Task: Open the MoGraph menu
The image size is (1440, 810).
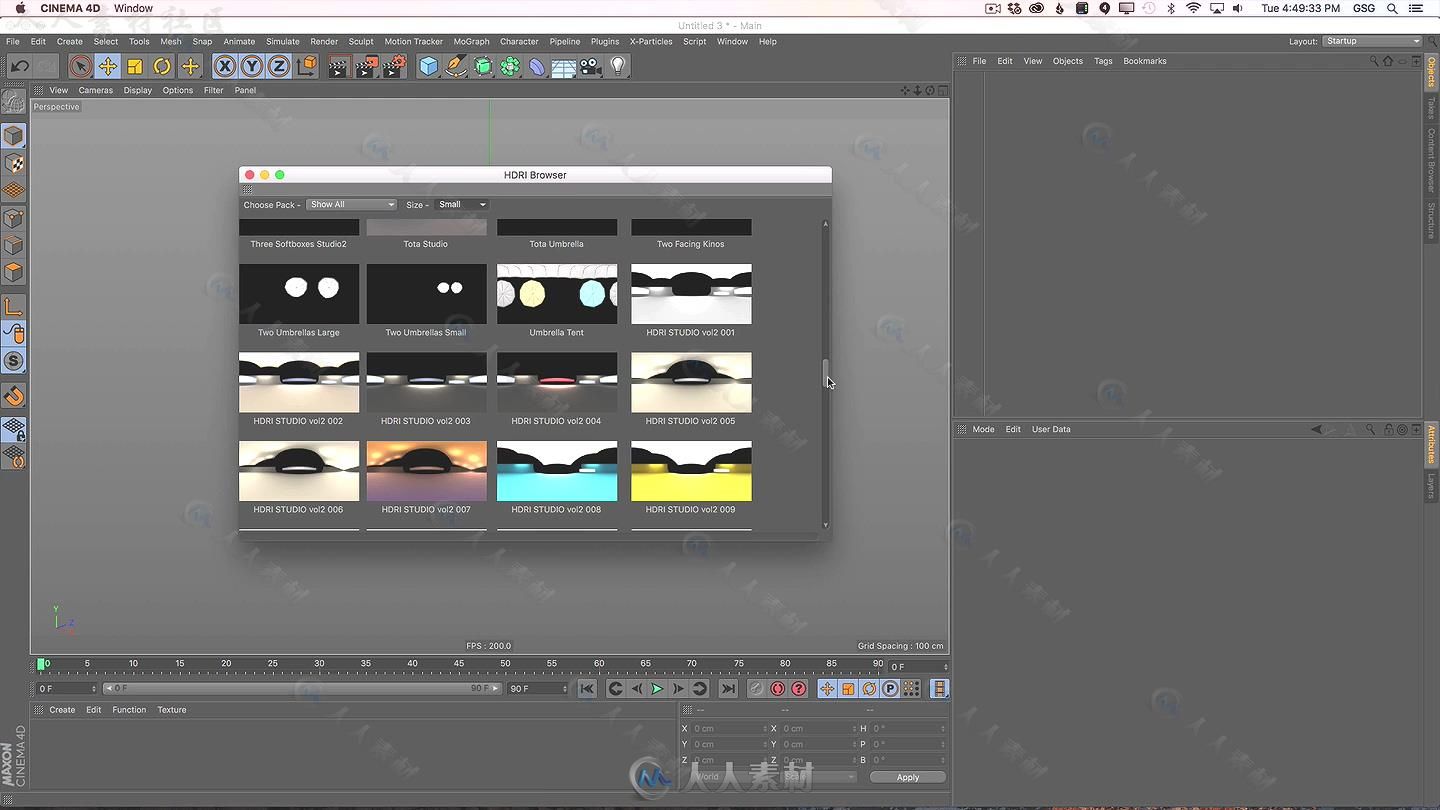Action: pos(471,42)
